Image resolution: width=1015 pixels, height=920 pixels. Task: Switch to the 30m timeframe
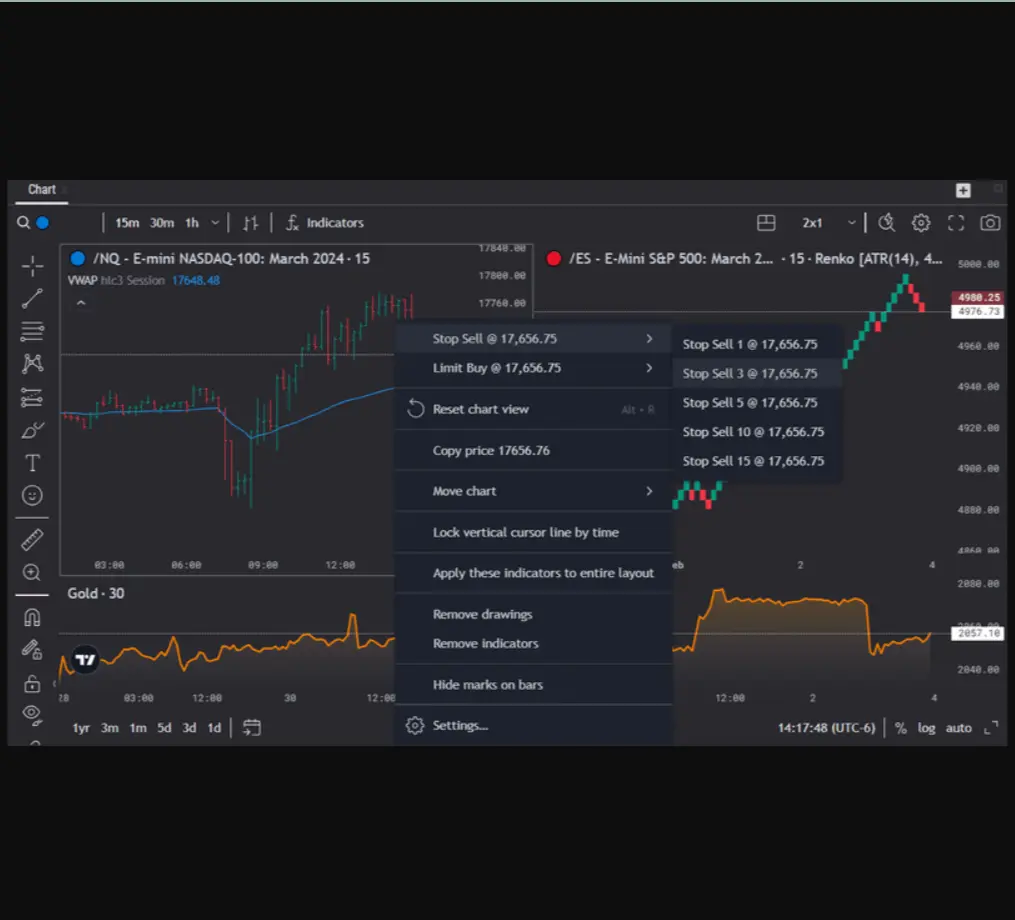coord(161,223)
